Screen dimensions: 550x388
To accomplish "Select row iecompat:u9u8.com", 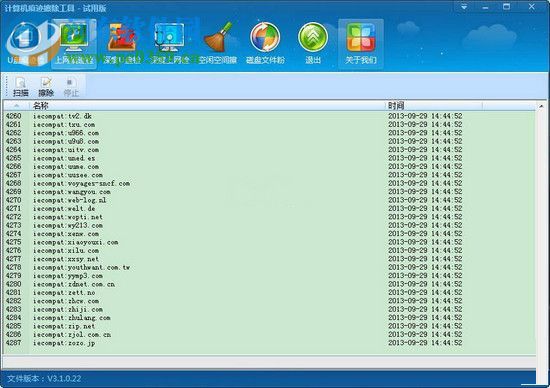I will (x=269, y=141).
